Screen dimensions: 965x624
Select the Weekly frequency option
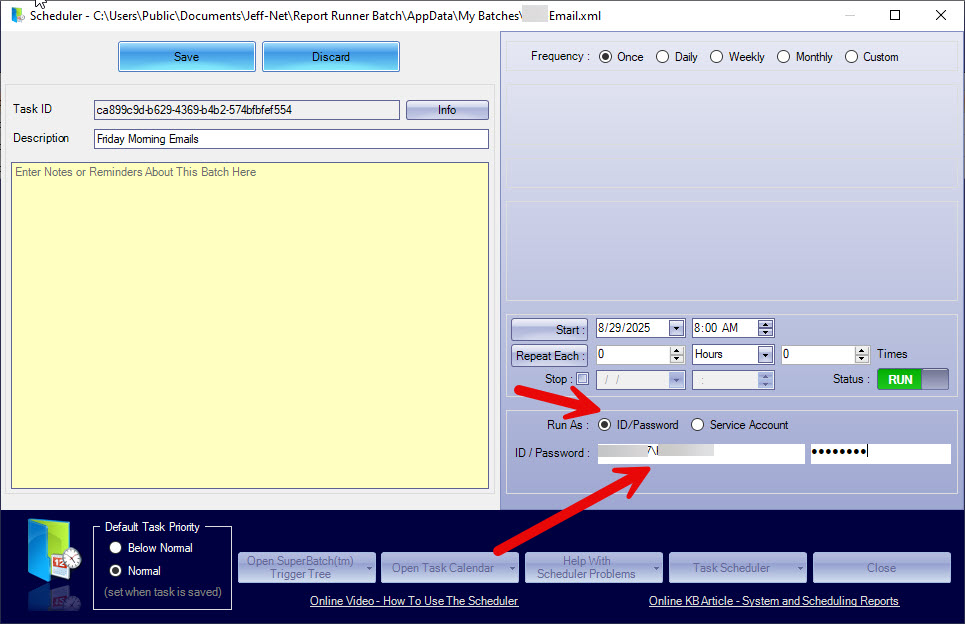[x=717, y=57]
